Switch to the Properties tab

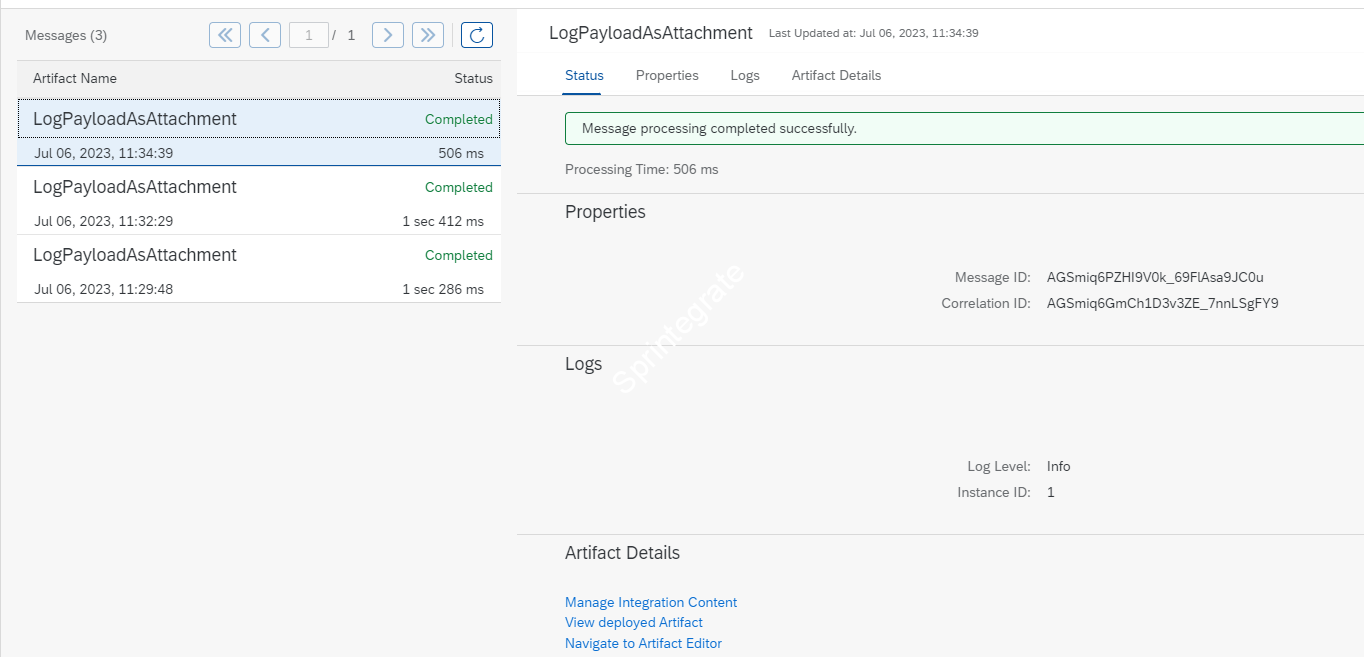click(667, 75)
